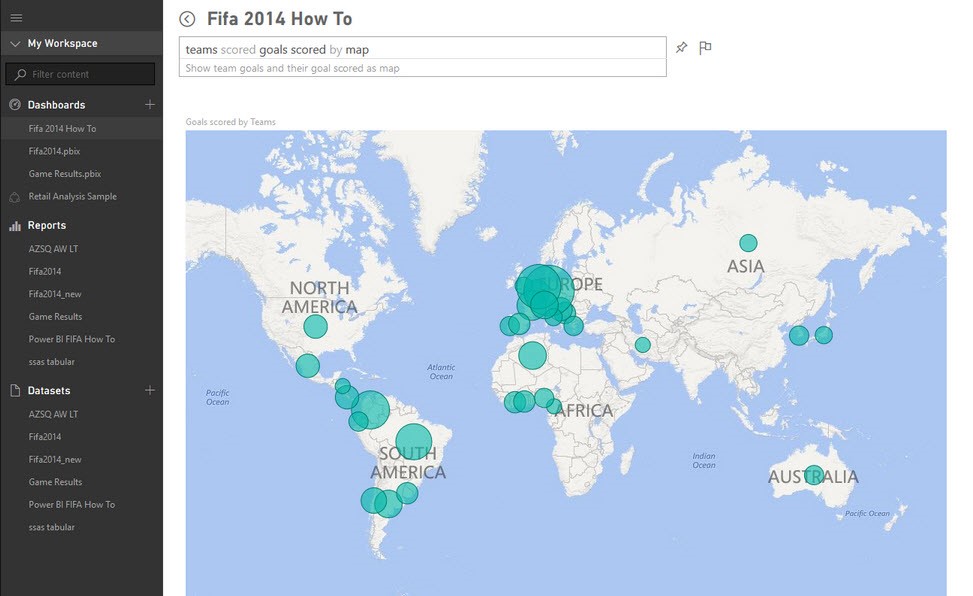Open the Fifa2014_new dataset
Screen dimensions: 973x596
[55, 459]
